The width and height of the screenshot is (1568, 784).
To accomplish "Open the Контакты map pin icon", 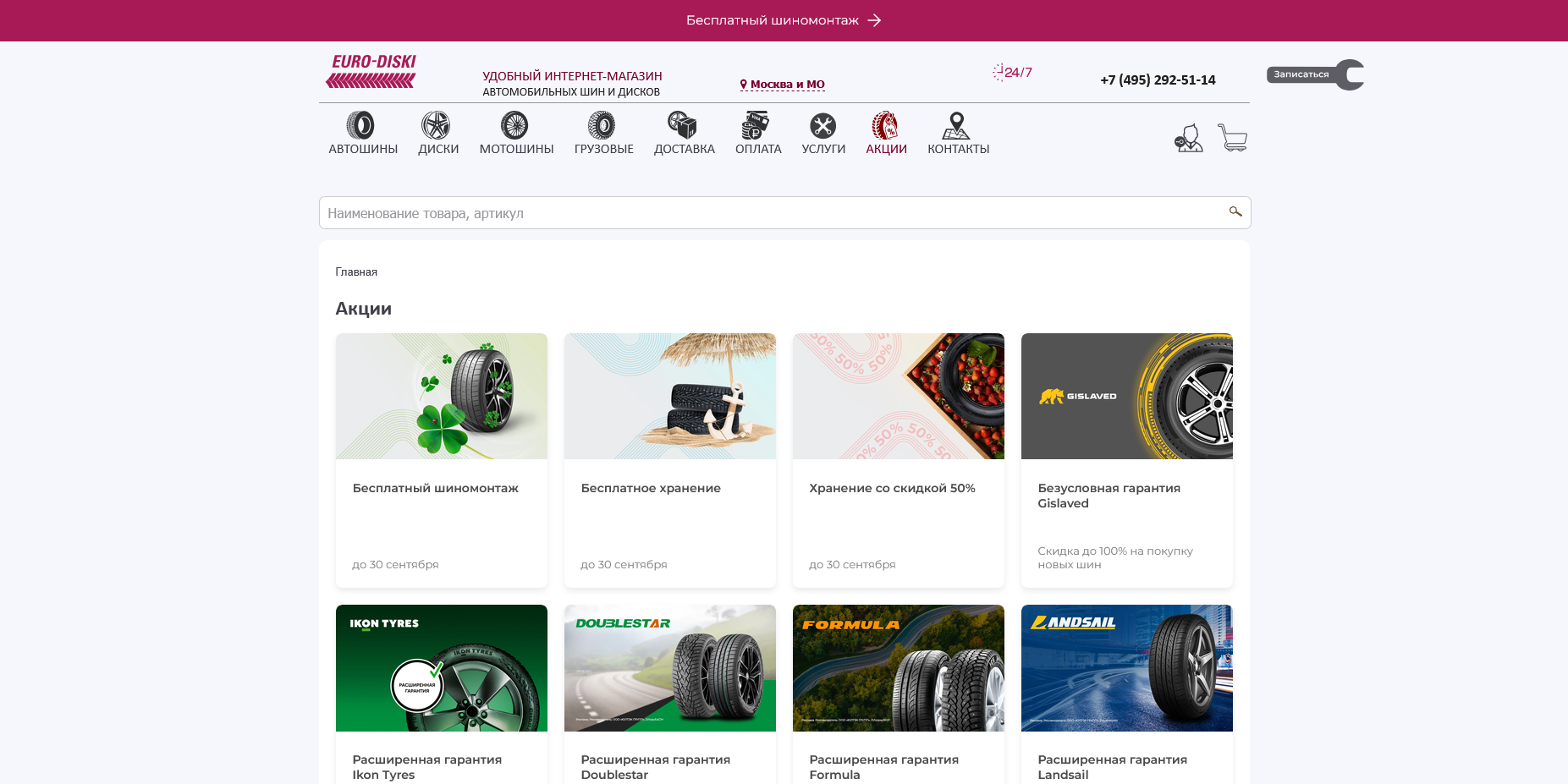I will pos(956,125).
